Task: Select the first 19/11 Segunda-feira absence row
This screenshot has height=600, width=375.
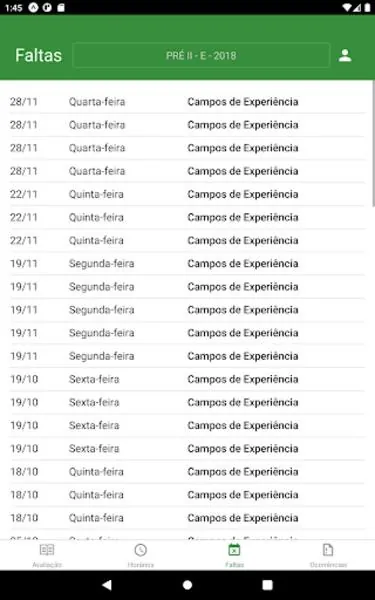Action: (x=188, y=264)
